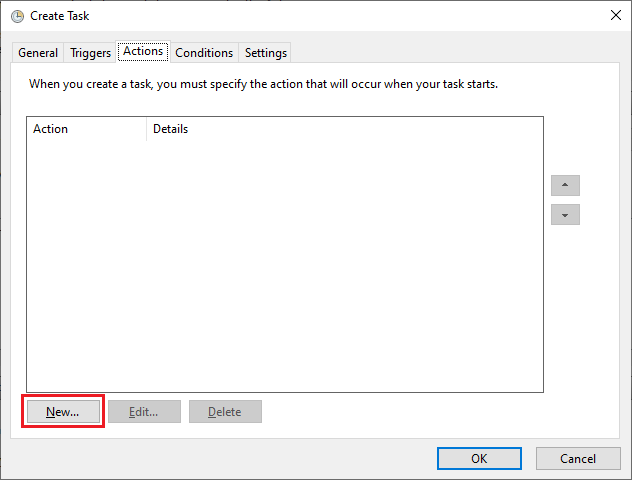
Task: Click the Details column header
Action: coord(345,129)
